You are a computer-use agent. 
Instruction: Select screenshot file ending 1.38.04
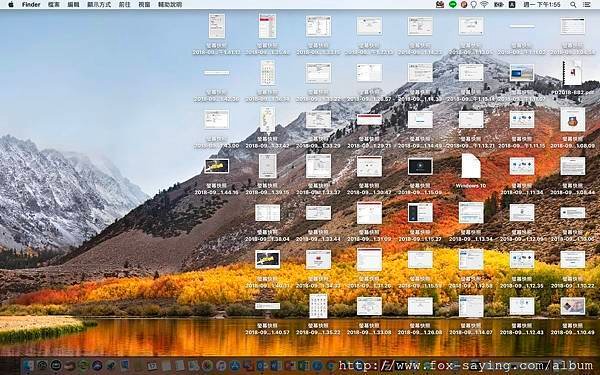(267, 213)
